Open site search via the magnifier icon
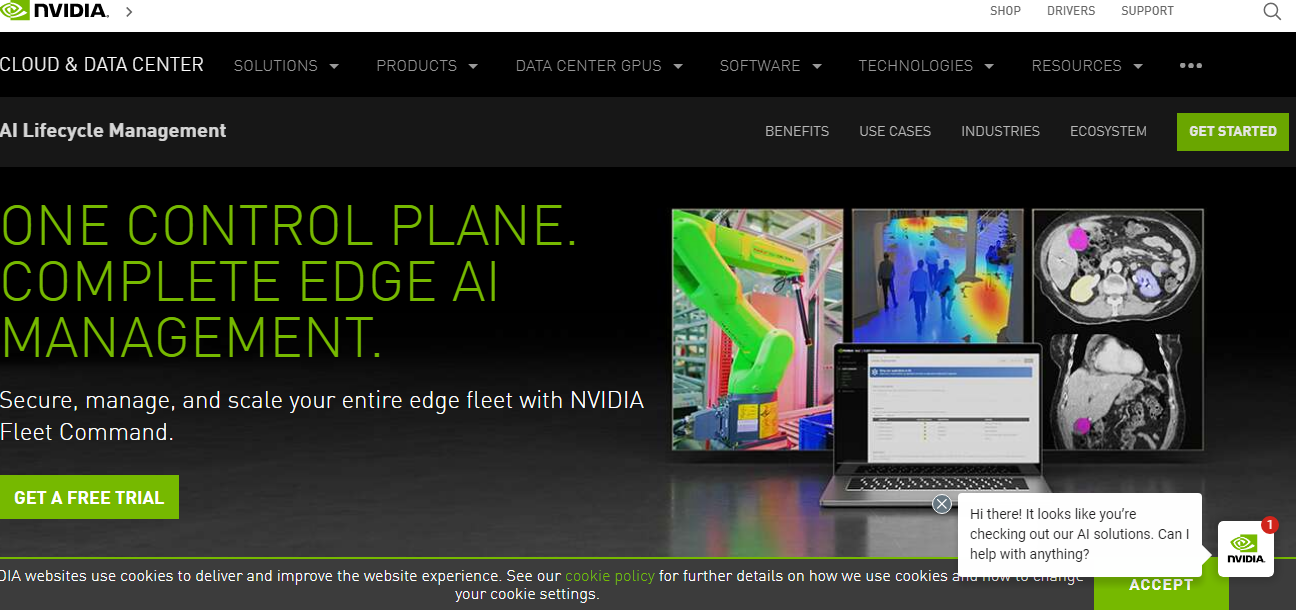This screenshot has width=1296, height=610. [x=1272, y=11]
